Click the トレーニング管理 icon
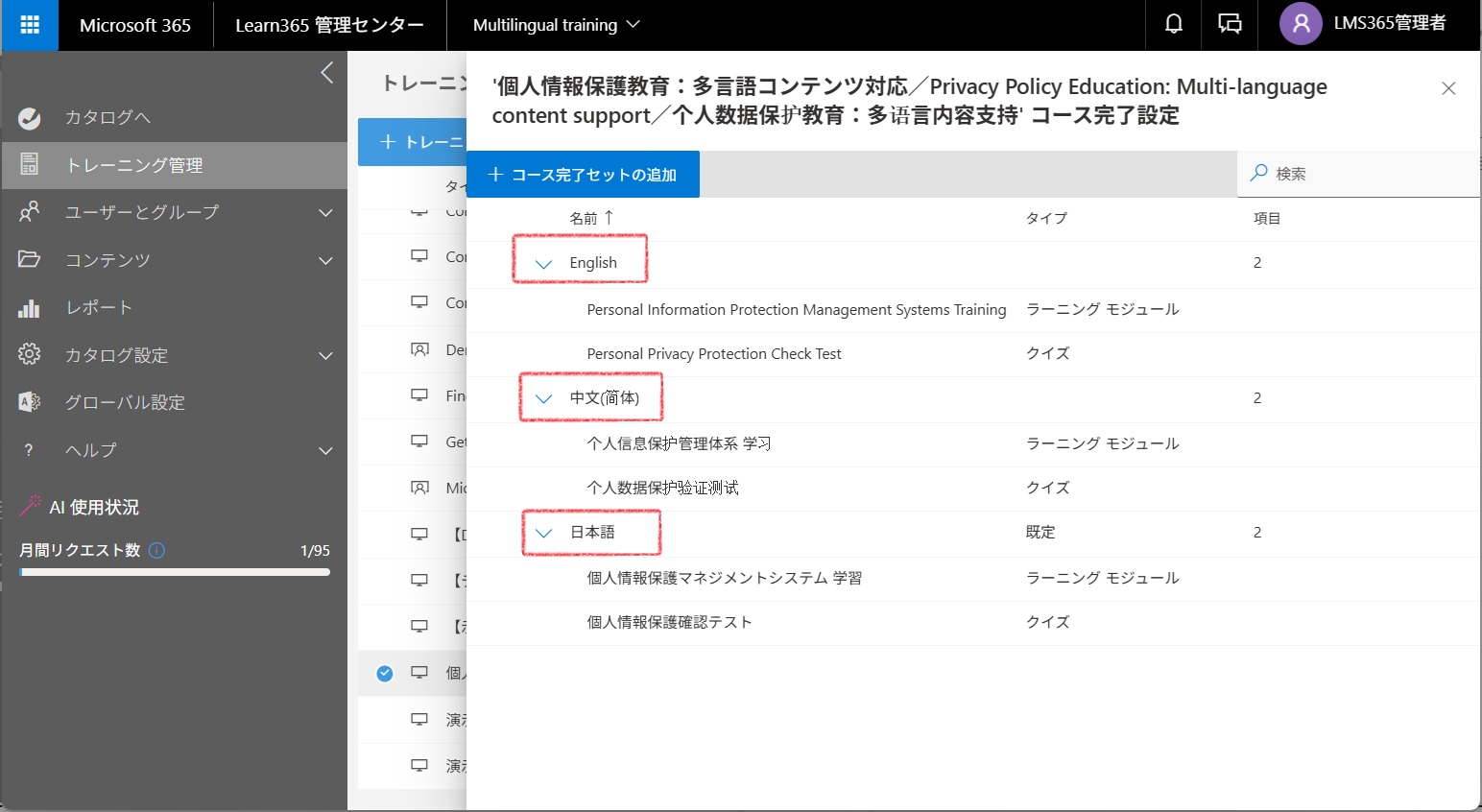1482x812 pixels. tap(30, 164)
